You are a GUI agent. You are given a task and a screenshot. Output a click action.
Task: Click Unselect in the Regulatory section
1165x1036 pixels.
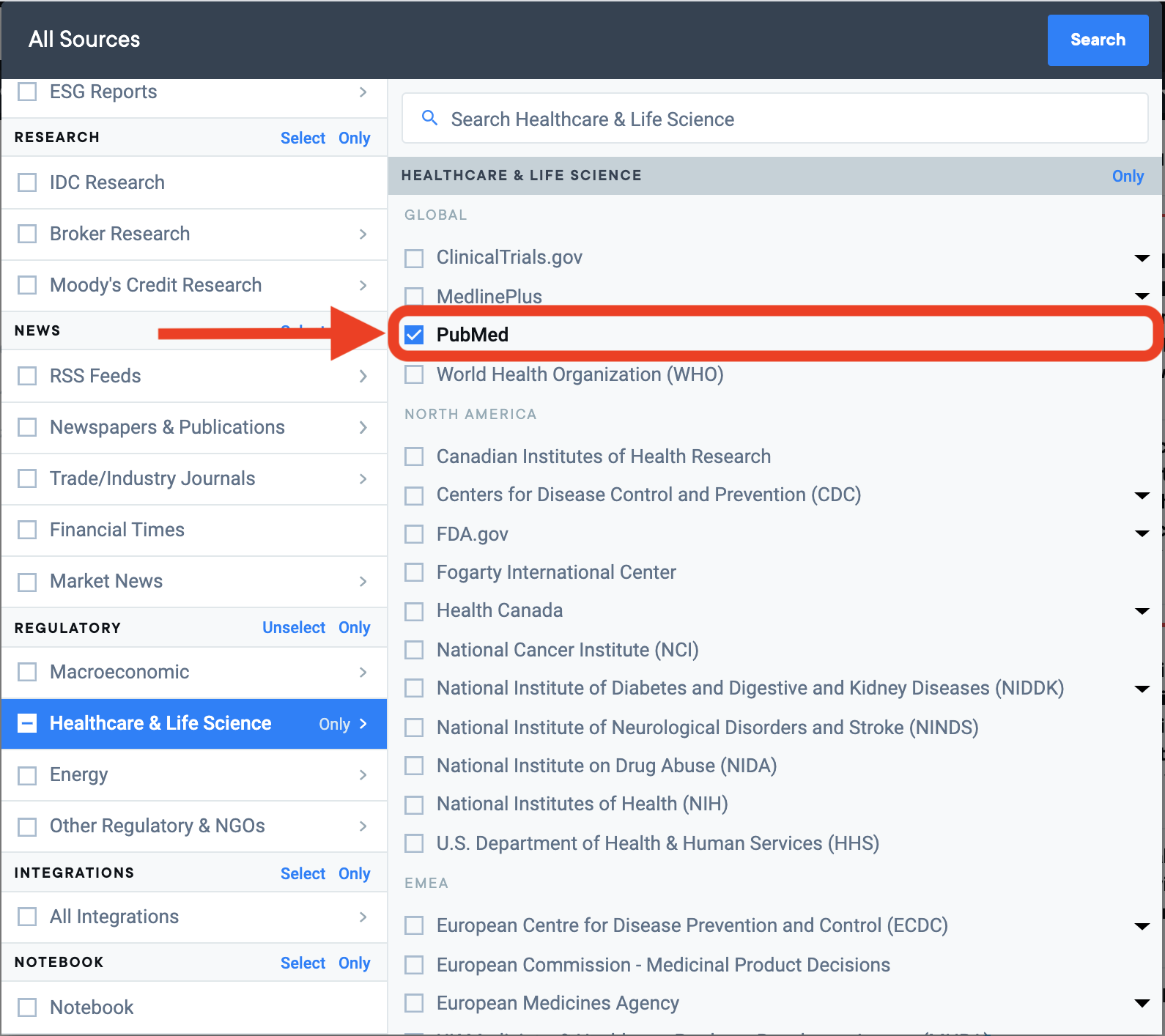(294, 627)
